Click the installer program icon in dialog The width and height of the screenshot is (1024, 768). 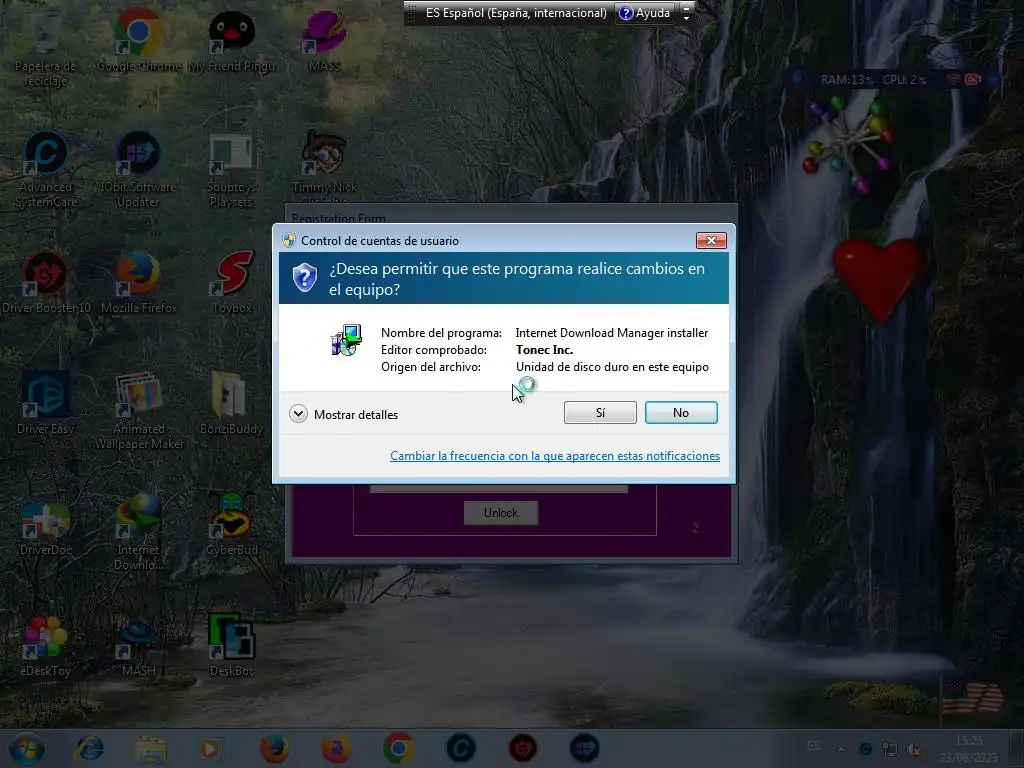click(x=346, y=340)
